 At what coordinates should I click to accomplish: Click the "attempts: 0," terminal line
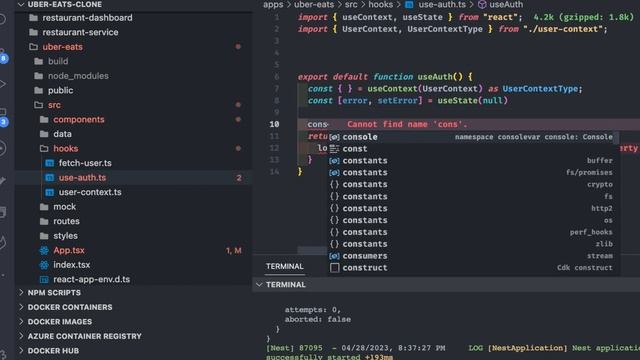312,309
